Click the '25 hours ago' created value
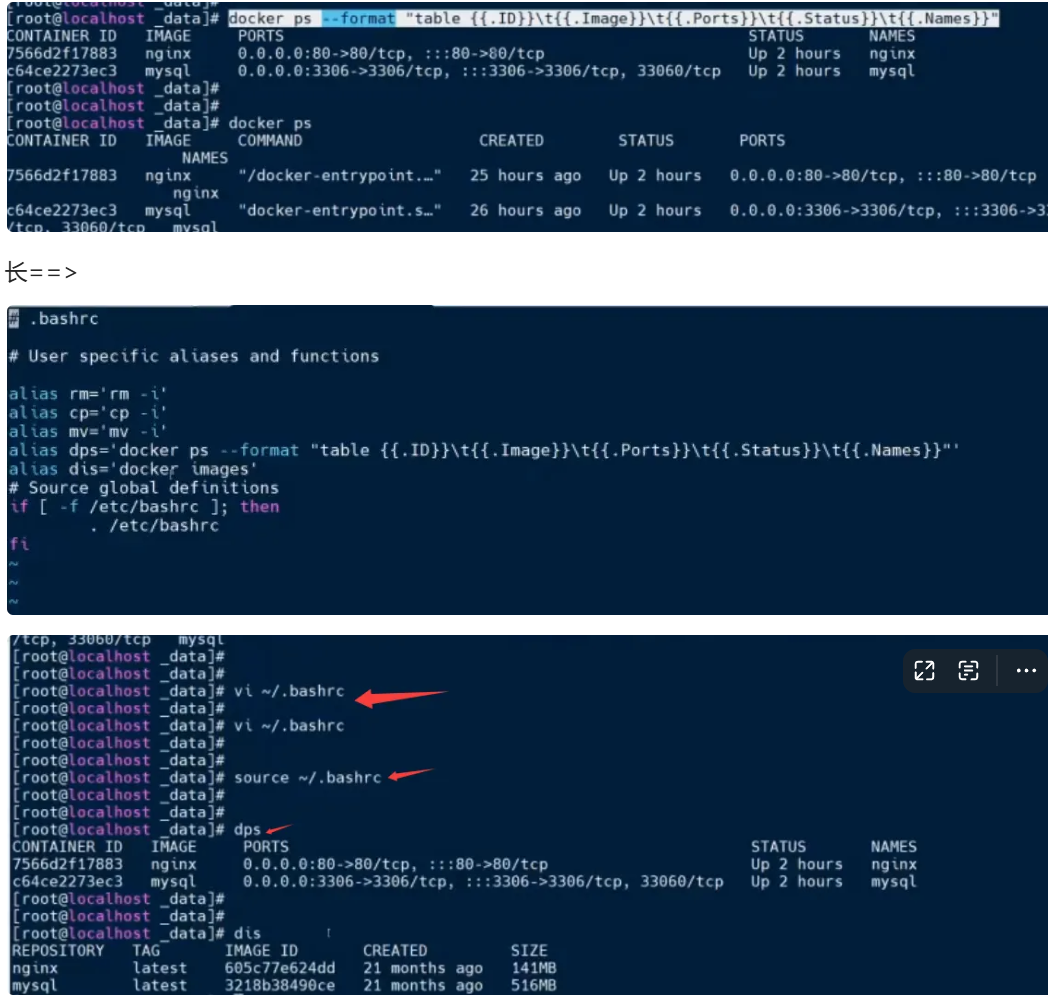 tap(525, 176)
